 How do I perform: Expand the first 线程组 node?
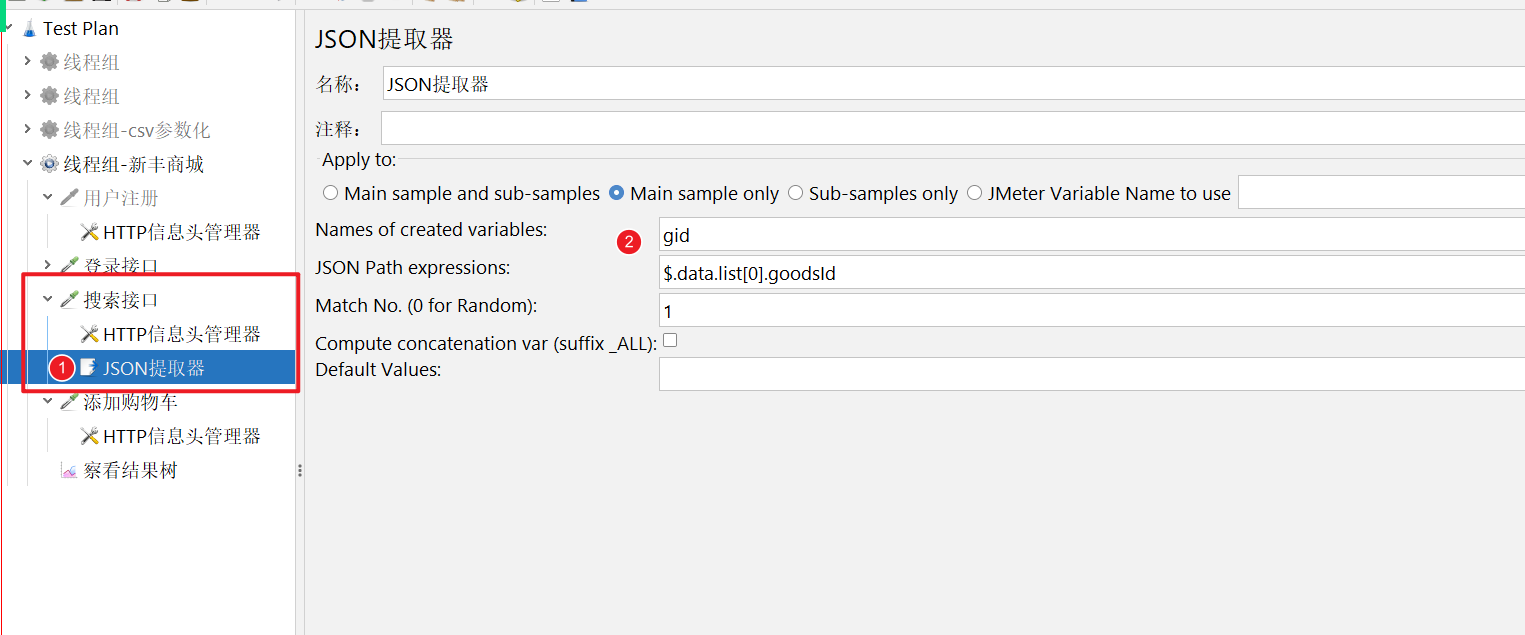tap(28, 62)
